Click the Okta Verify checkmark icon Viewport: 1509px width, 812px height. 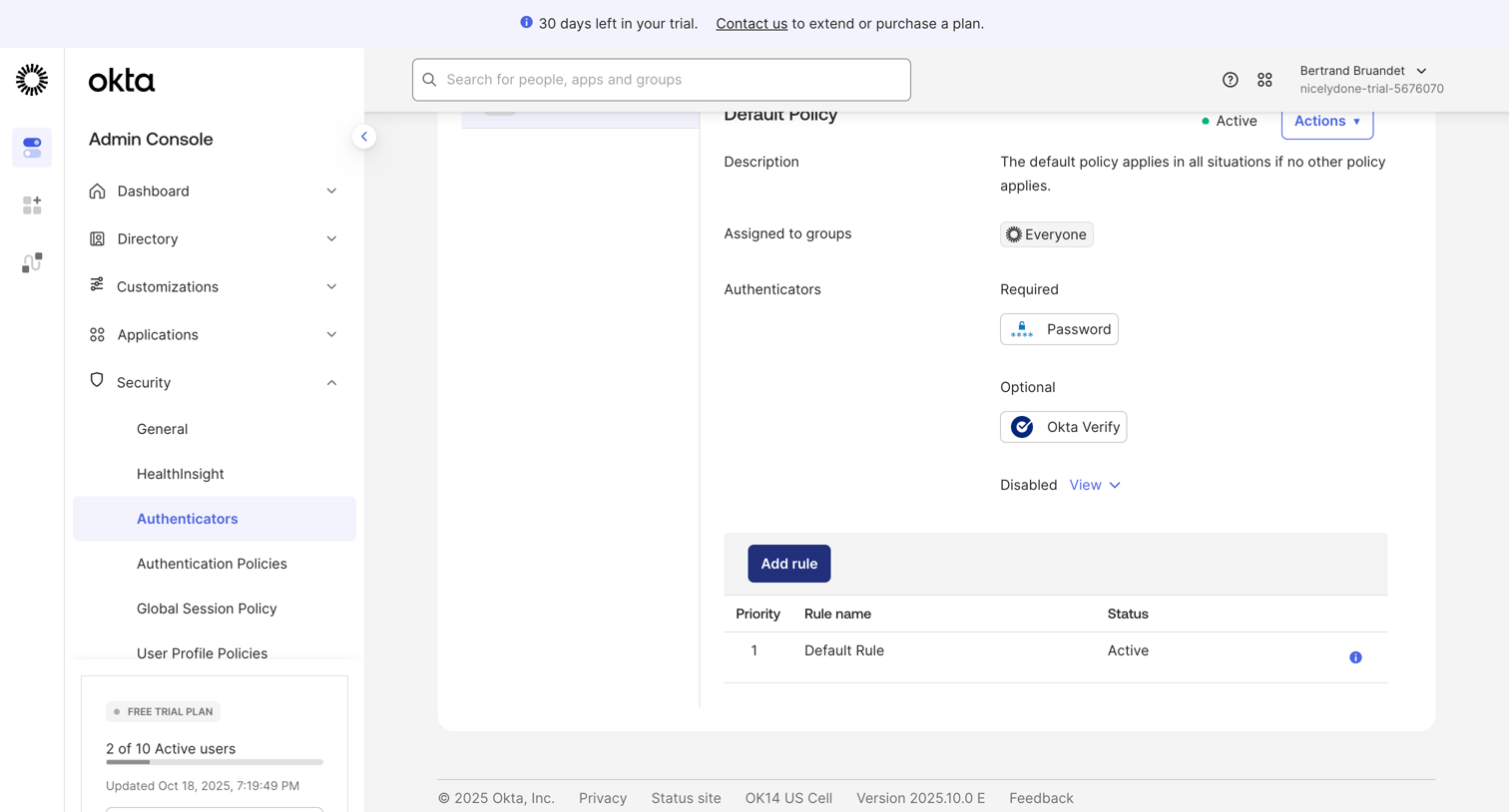point(1022,427)
